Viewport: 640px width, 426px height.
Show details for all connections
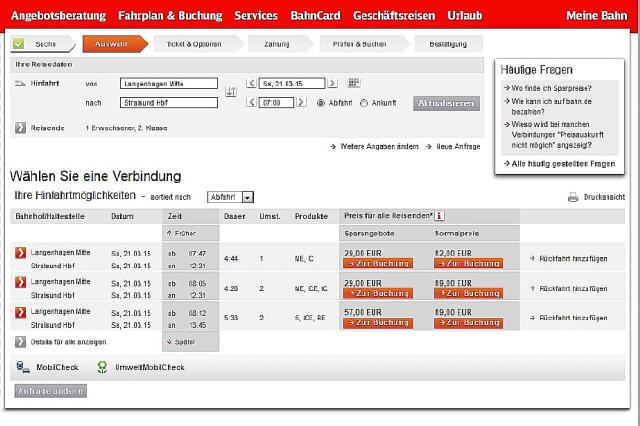[20, 342]
